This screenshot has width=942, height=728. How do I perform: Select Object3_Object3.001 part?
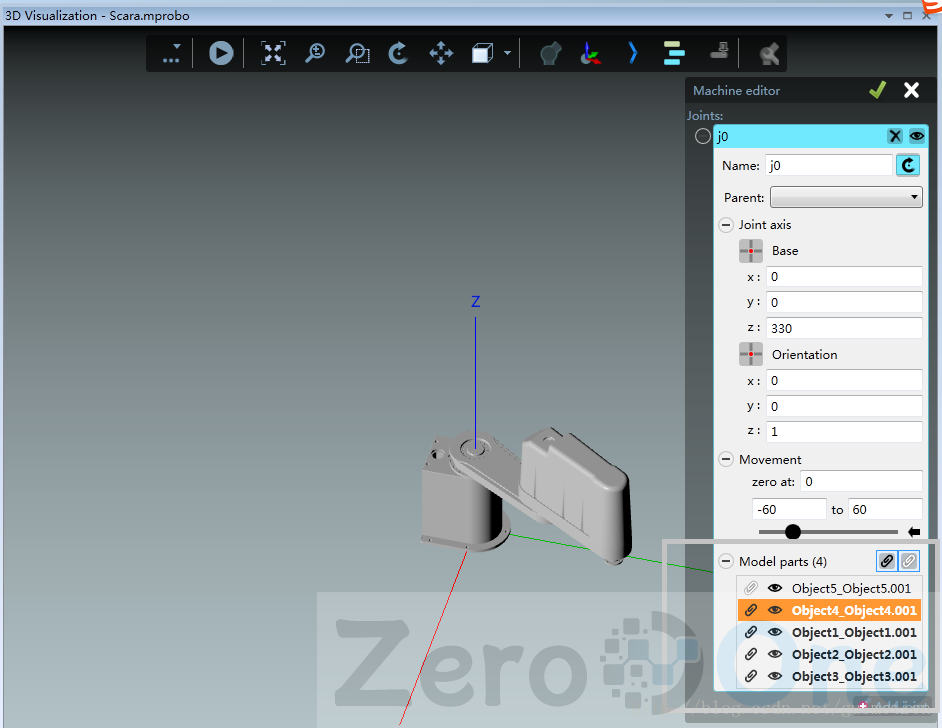pos(854,676)
